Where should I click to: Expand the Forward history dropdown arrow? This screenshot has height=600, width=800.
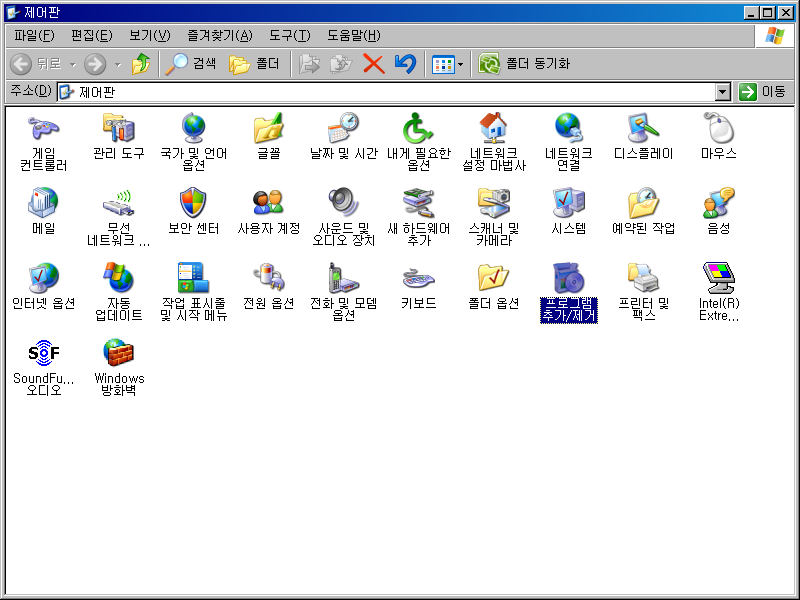click(118, 64)
